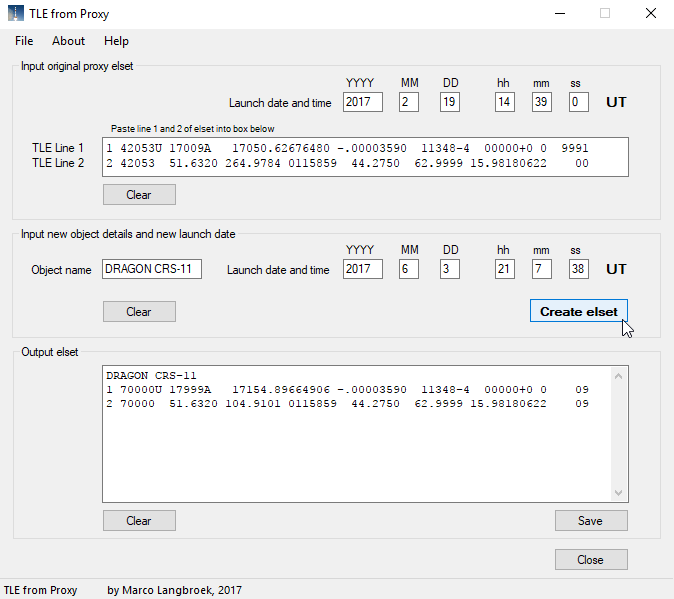Minimize the TLE from Proxy window
Screen dimensions: 674x599
[x=560, y=13]
